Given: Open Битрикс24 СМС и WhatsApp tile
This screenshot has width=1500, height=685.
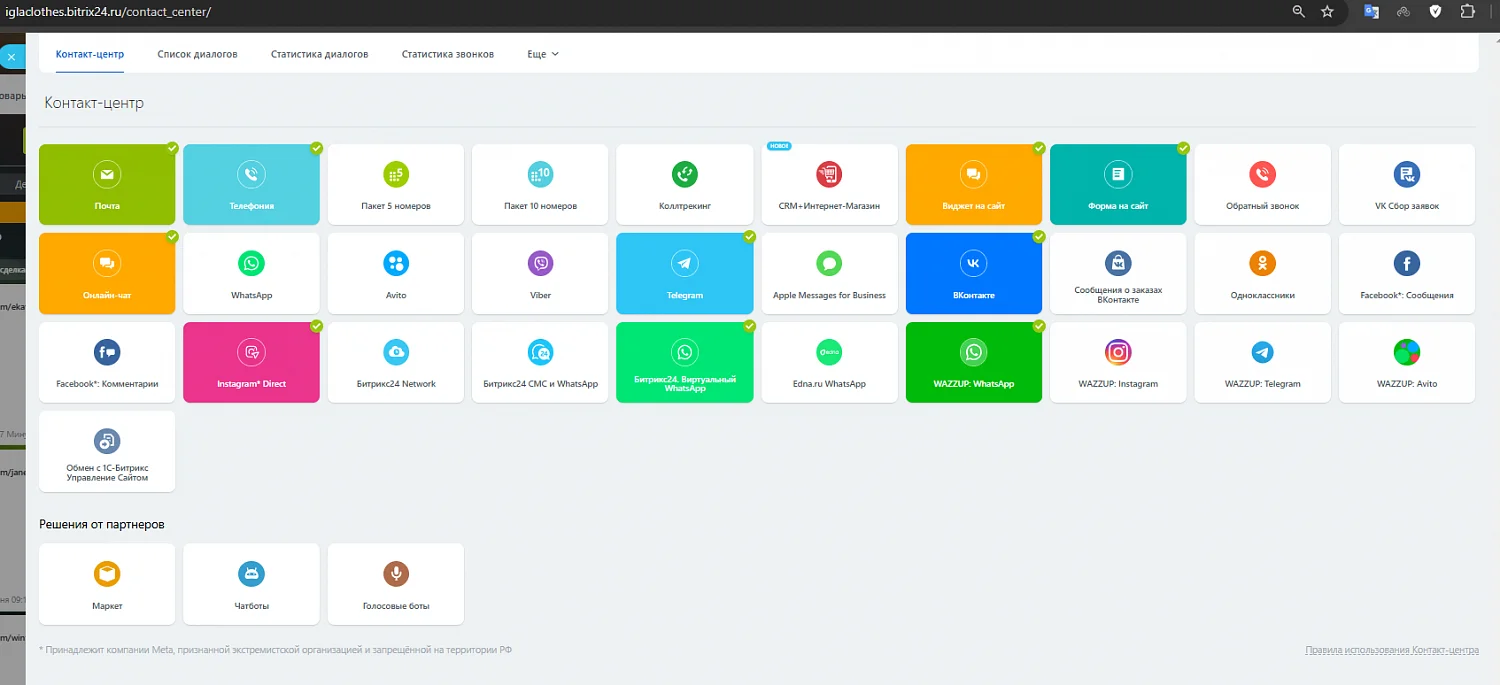Looking at the screenshot, I should 540,362.
